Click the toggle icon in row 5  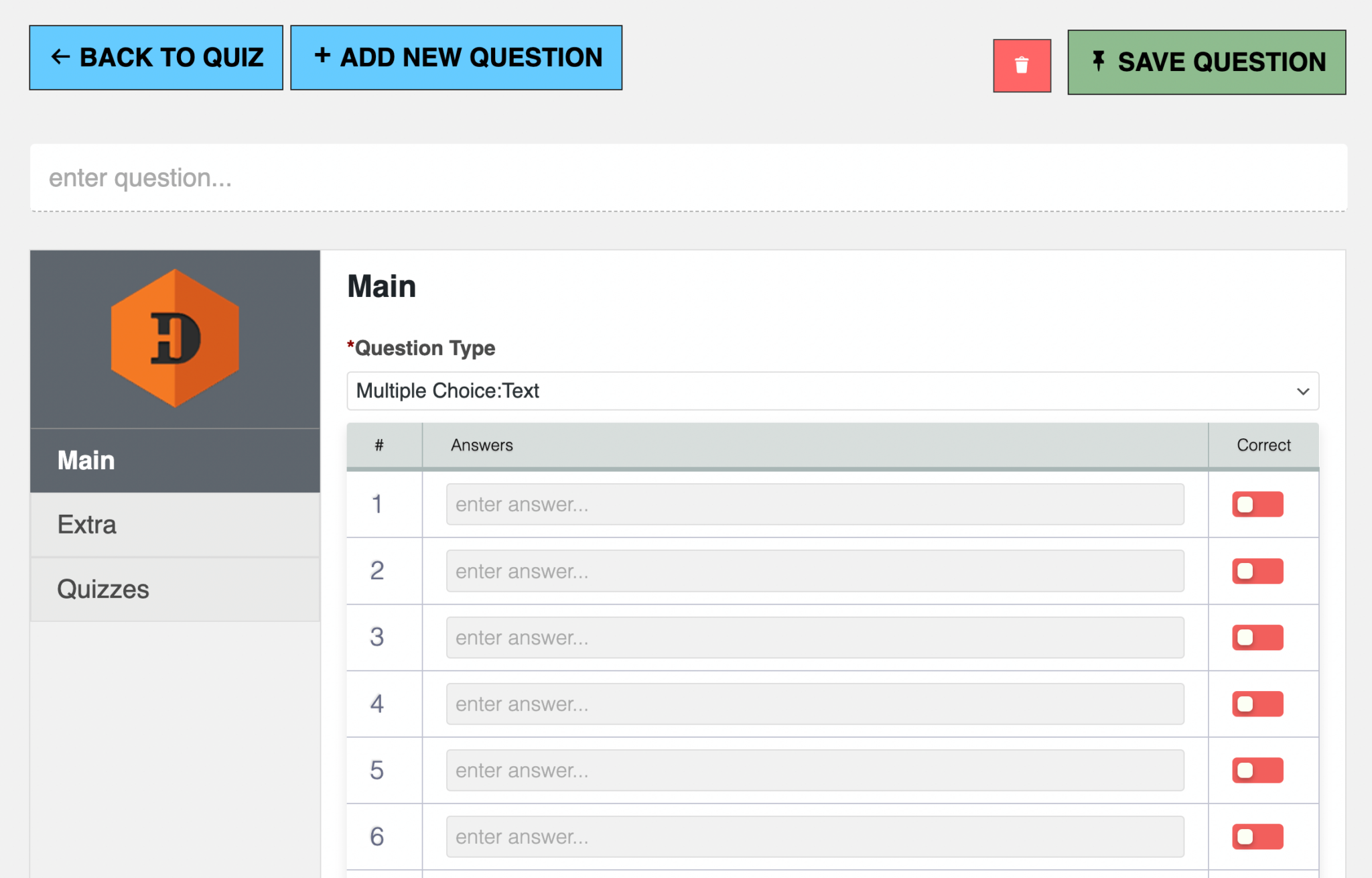[1257, 770]
